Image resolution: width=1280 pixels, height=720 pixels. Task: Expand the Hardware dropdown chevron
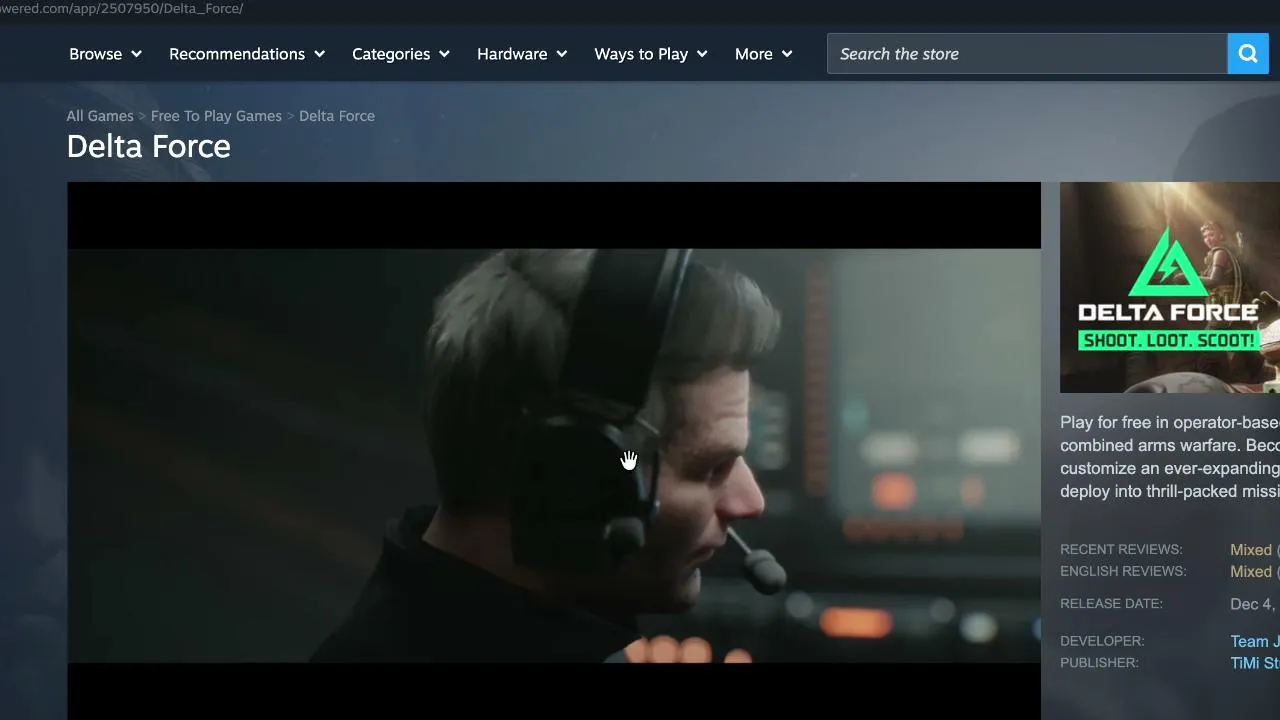(561, 54)
